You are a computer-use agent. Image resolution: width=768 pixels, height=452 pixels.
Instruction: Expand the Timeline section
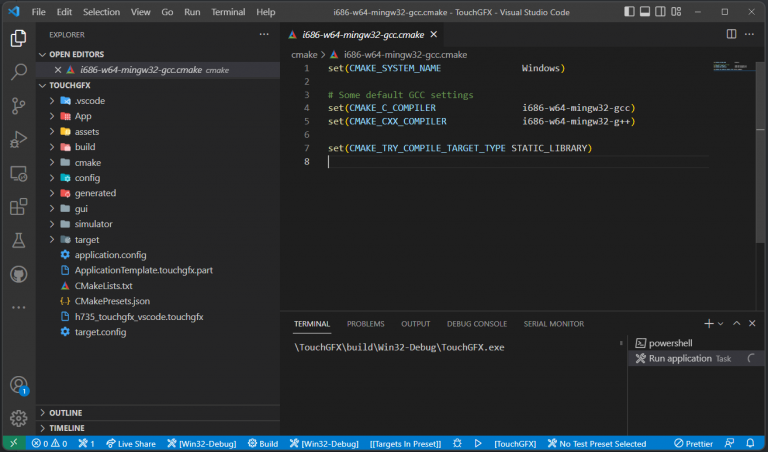[x=158, y=428]
